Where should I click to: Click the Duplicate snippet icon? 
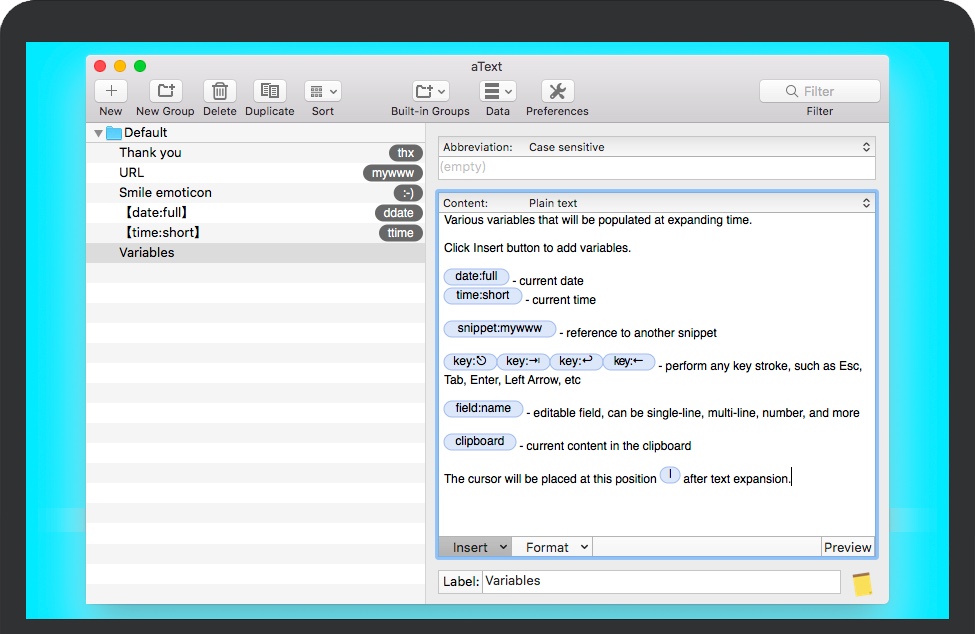[269, 91]
